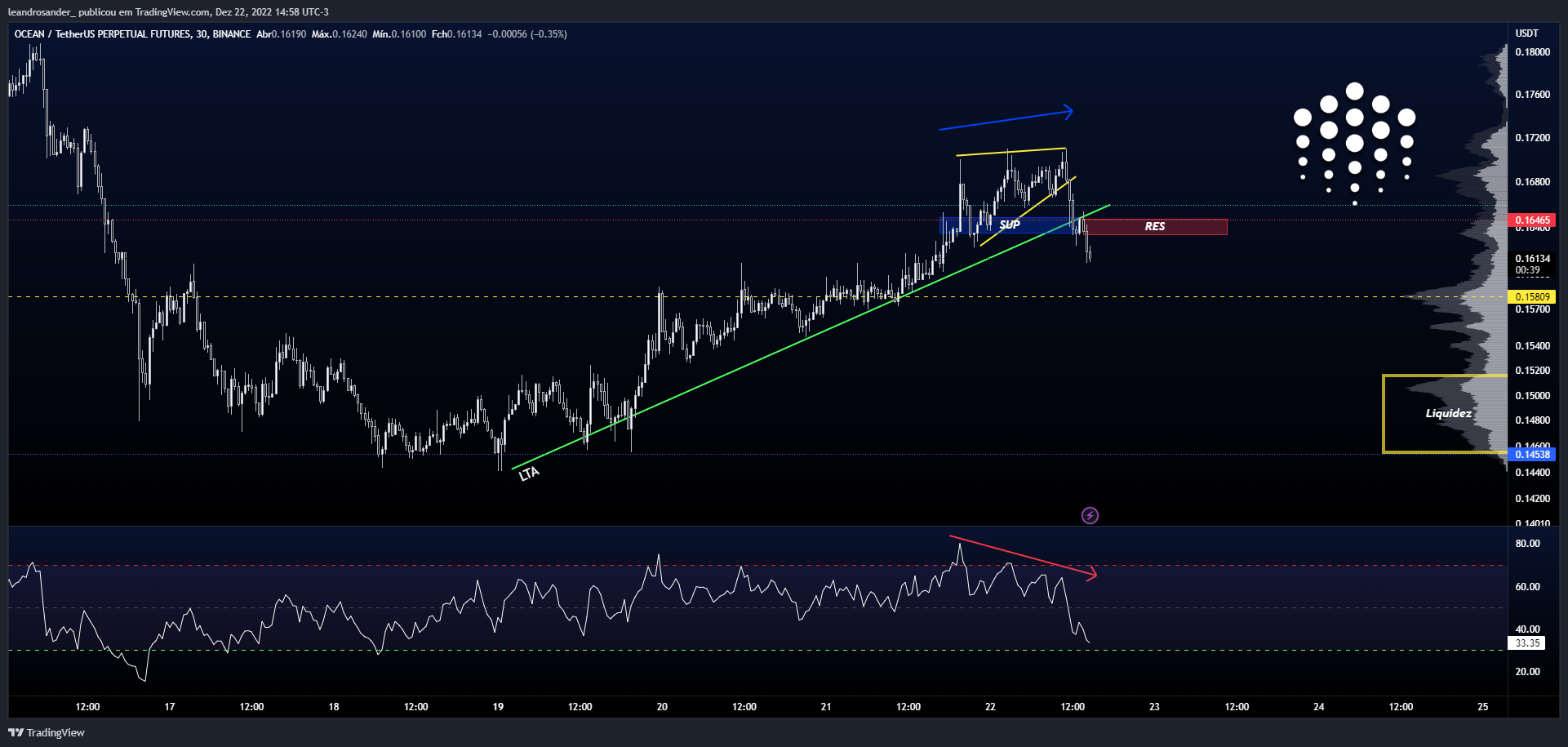
Task: Click the USDT currency label
Action: pyautogui.click(x=1526, y=33)
